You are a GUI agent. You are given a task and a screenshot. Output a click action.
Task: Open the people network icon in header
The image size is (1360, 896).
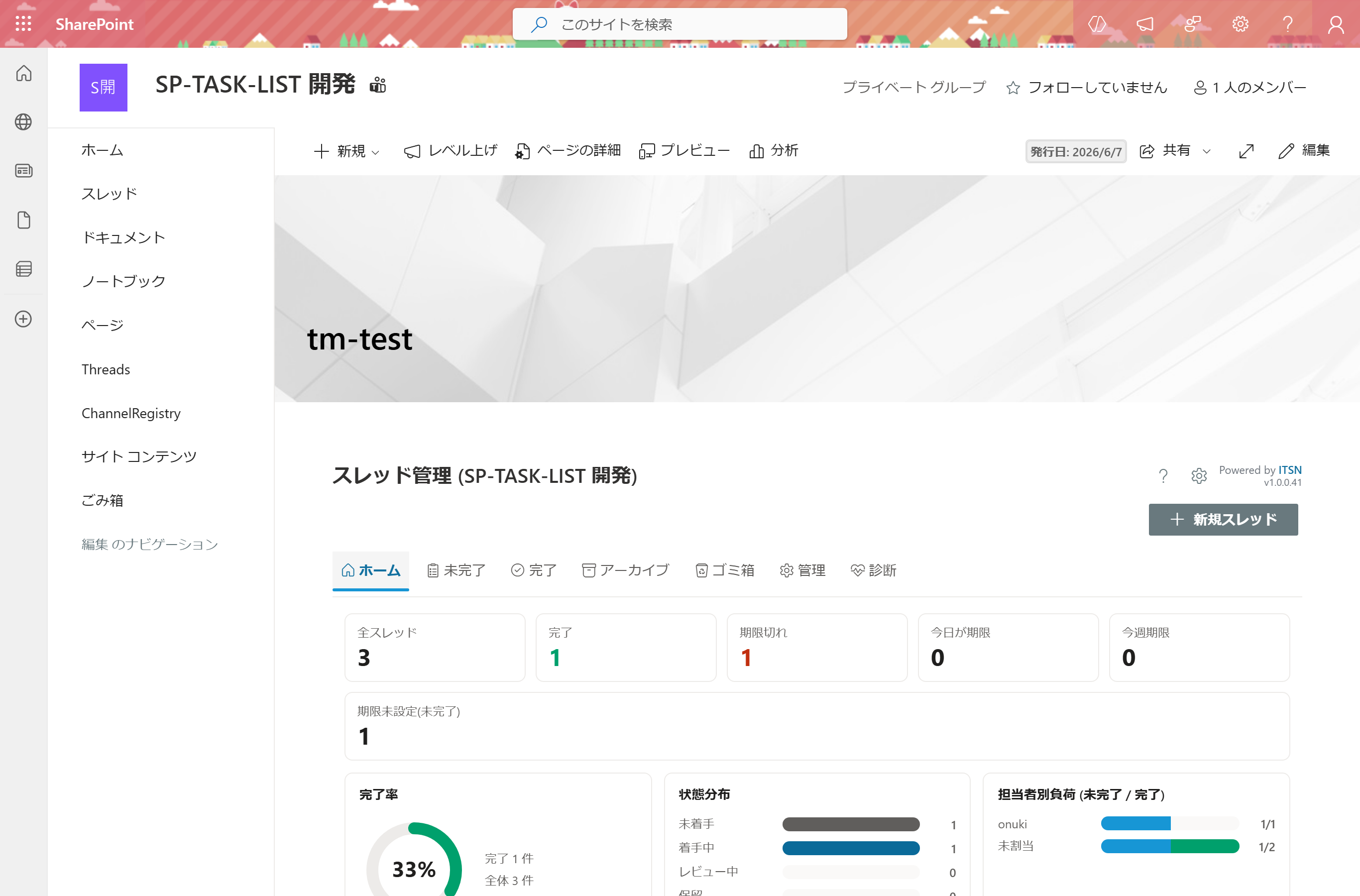tap(1193, 24)
